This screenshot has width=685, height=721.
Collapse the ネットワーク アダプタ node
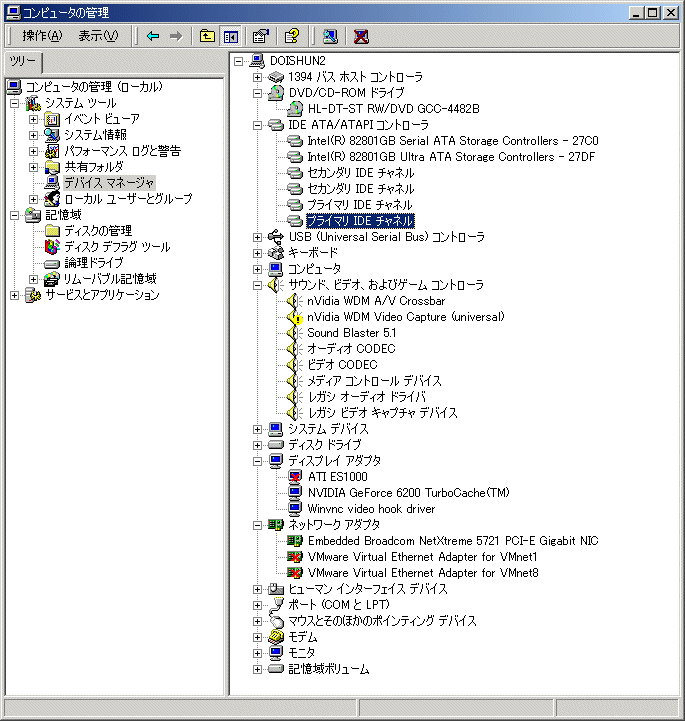[258, 525]
